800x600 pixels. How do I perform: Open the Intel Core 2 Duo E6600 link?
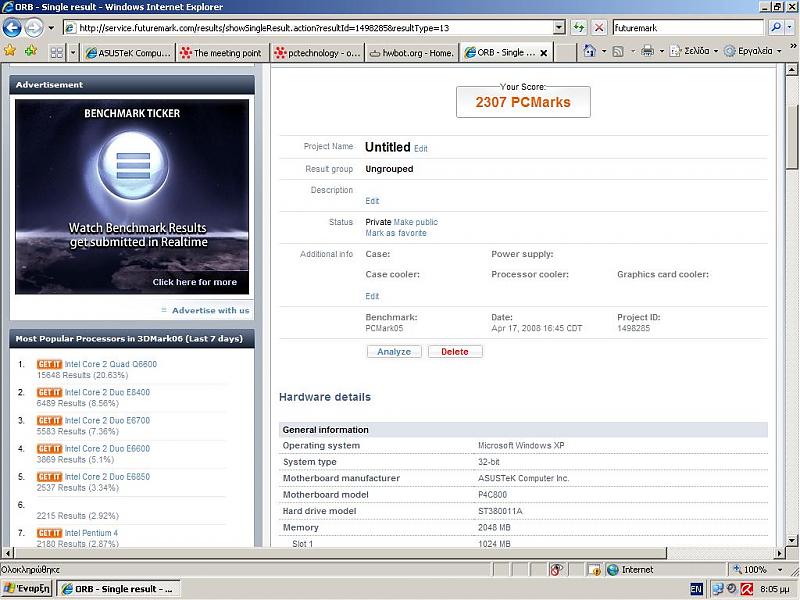tap(107, 448)
